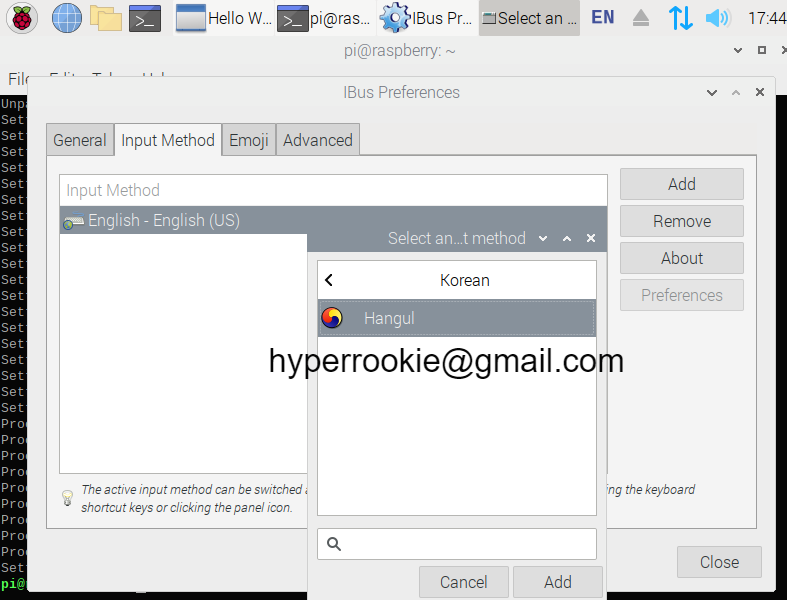Click the eject media tray icon
The width and height of the screenshot is (787, 600).
tap(641, 18)
